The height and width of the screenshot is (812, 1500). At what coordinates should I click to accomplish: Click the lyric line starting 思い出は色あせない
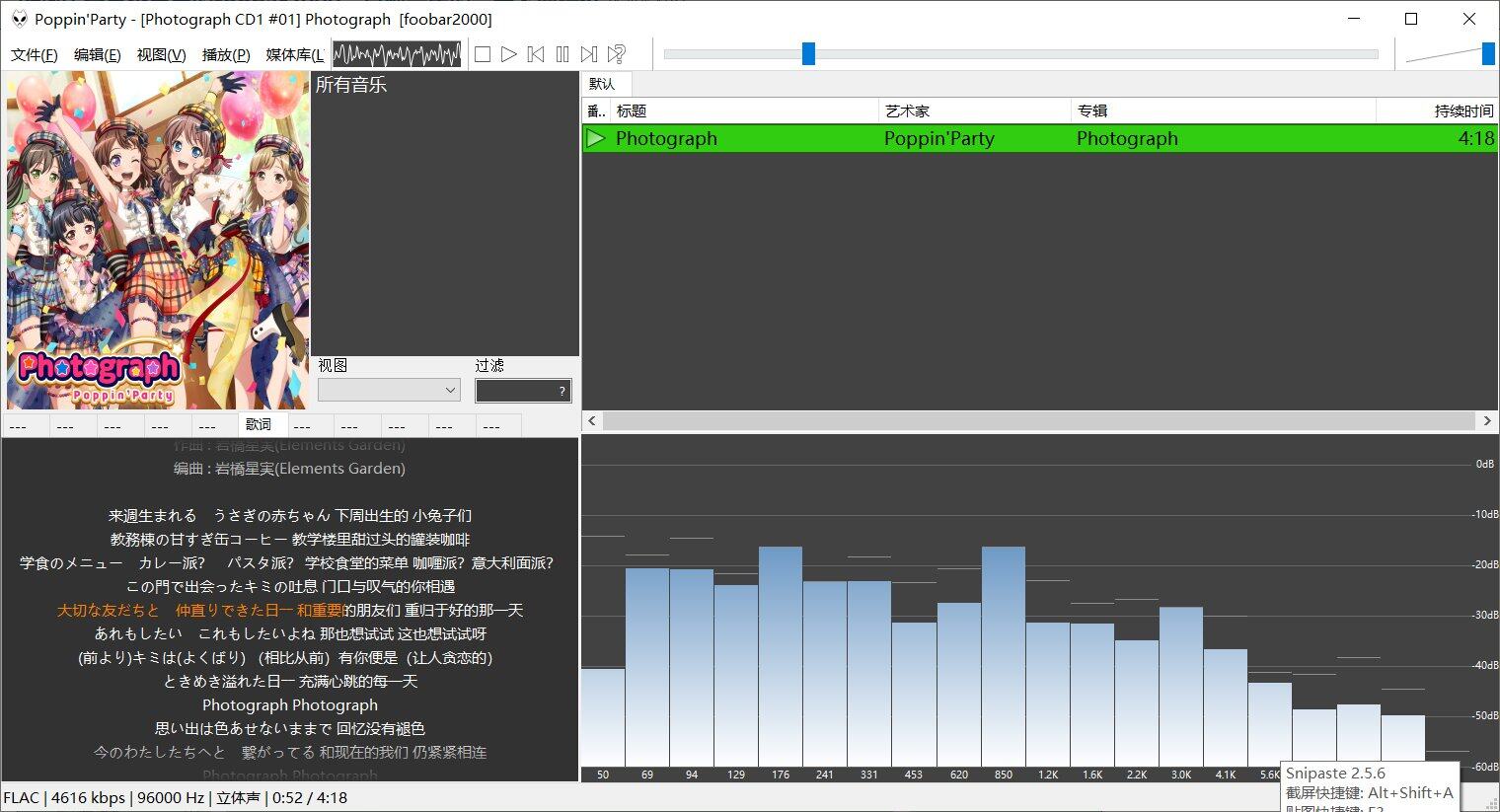(x=290, y=729)
